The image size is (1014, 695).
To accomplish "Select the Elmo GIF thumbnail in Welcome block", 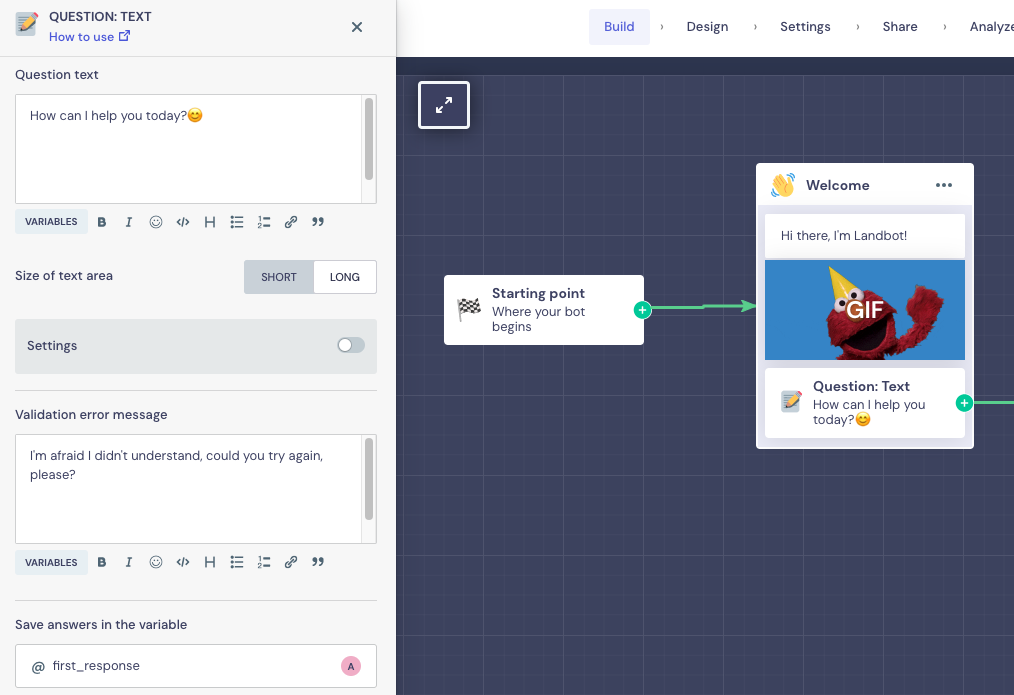I will 865,310.
